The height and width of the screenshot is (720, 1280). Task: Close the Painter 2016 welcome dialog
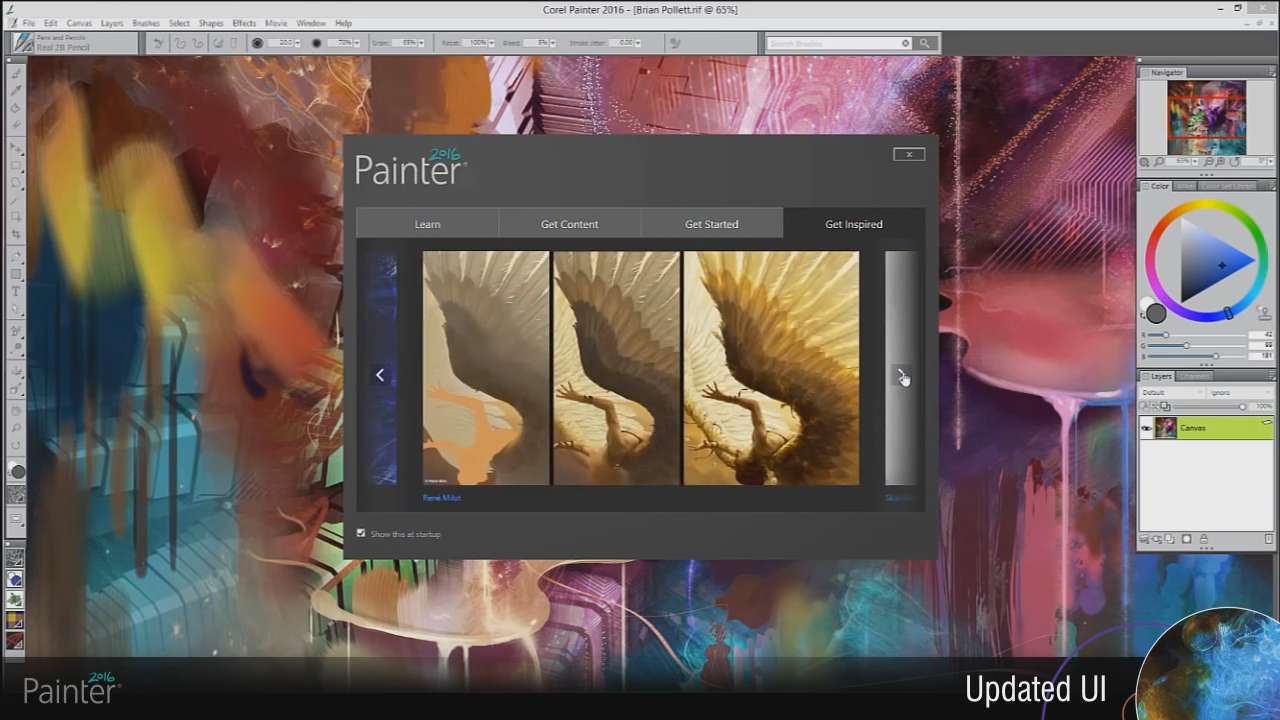pos(909,154)
